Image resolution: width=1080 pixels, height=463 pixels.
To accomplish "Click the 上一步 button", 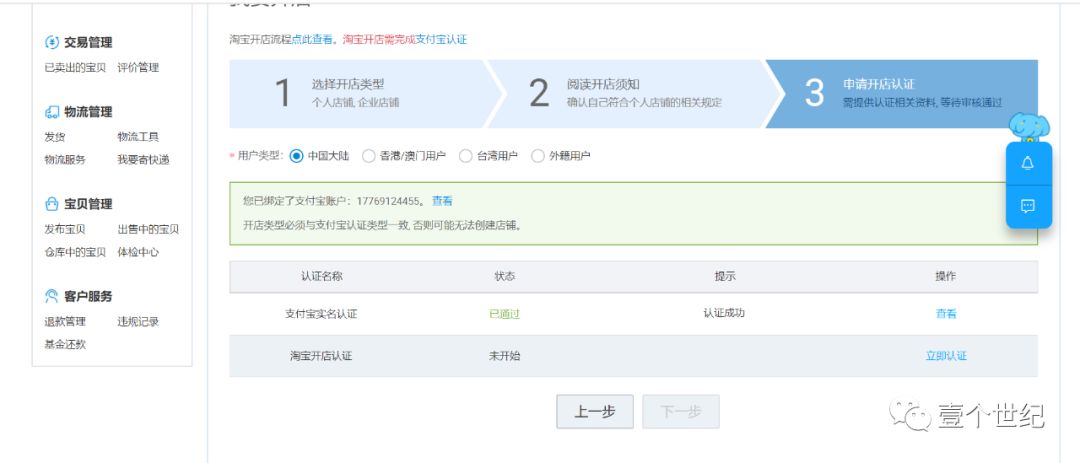I will pos(594,412).
